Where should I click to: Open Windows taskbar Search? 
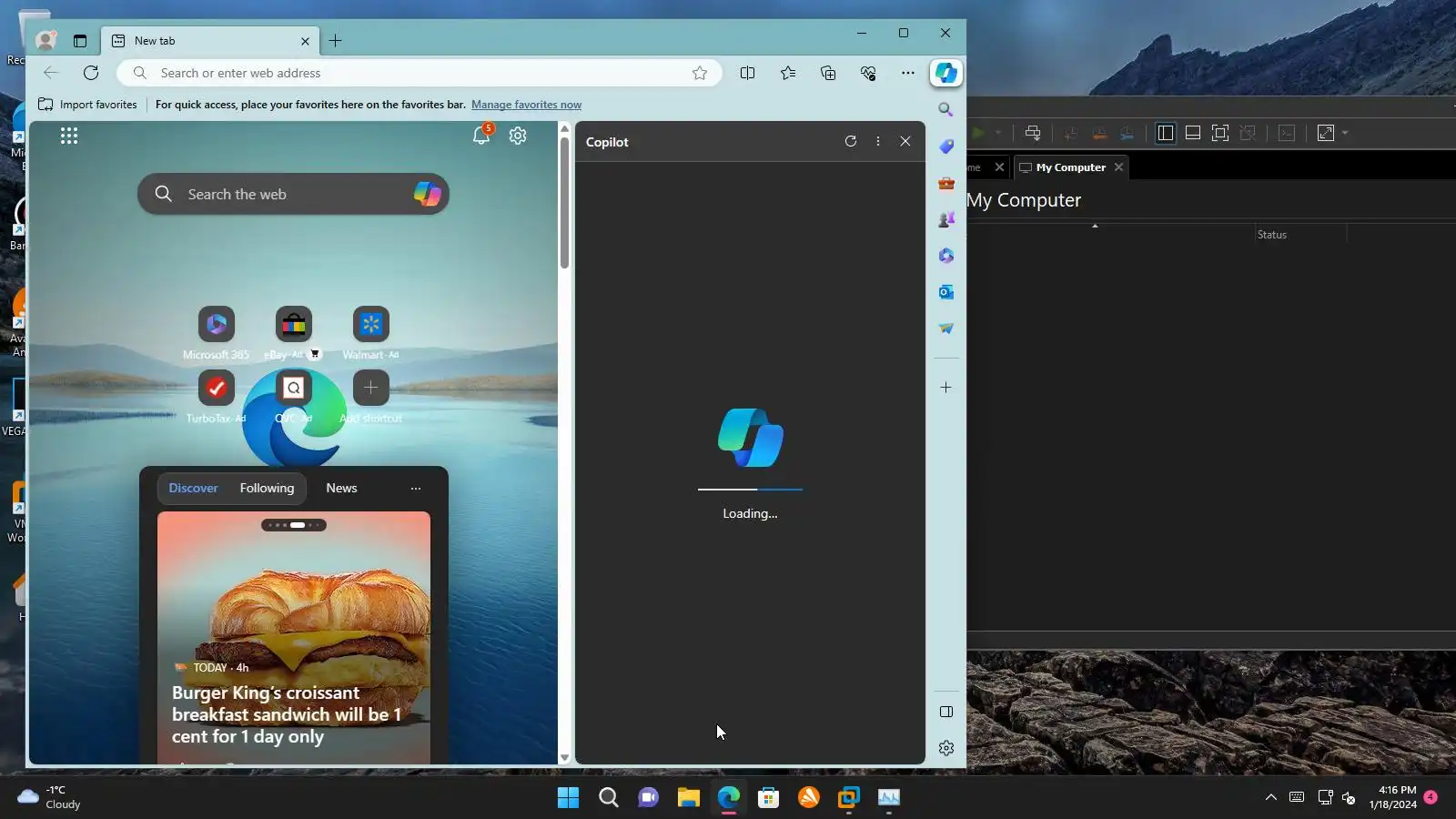pos(609,797)
